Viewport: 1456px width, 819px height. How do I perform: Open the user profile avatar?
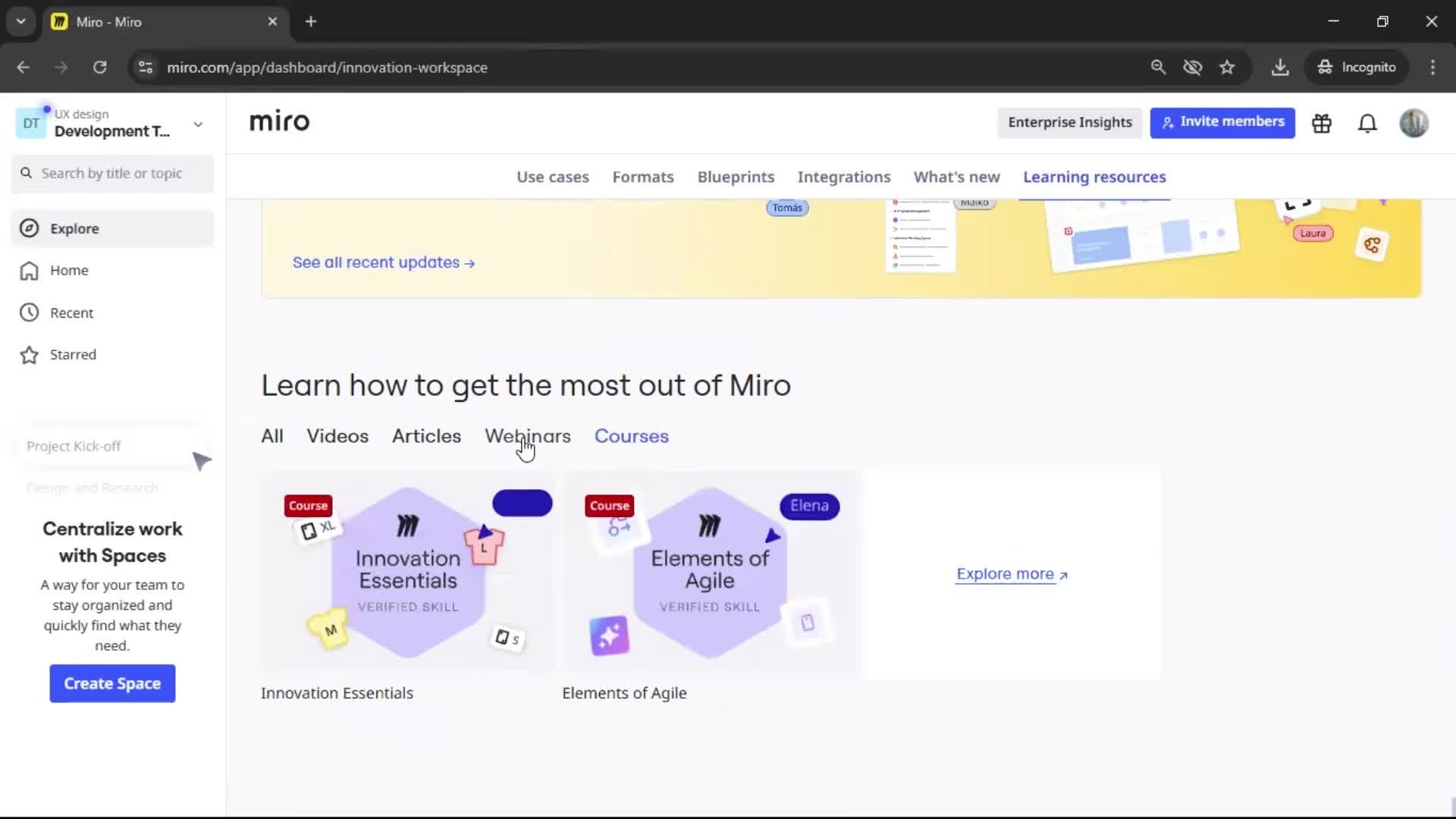[x=1414, y=123]
